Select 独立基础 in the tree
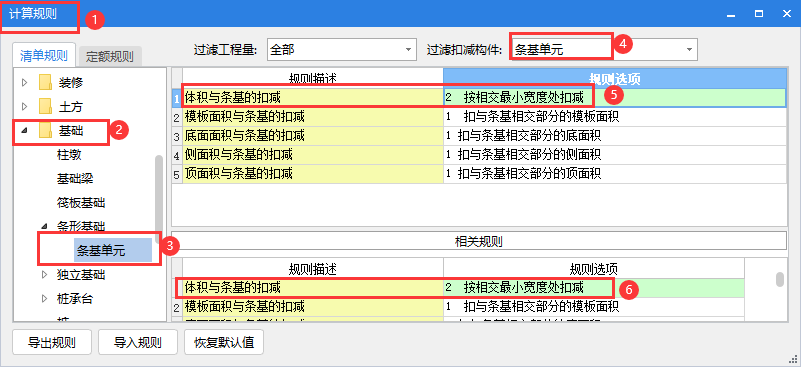Image resolution: width=801 pixels, height=367 pixels. (81, 275)
